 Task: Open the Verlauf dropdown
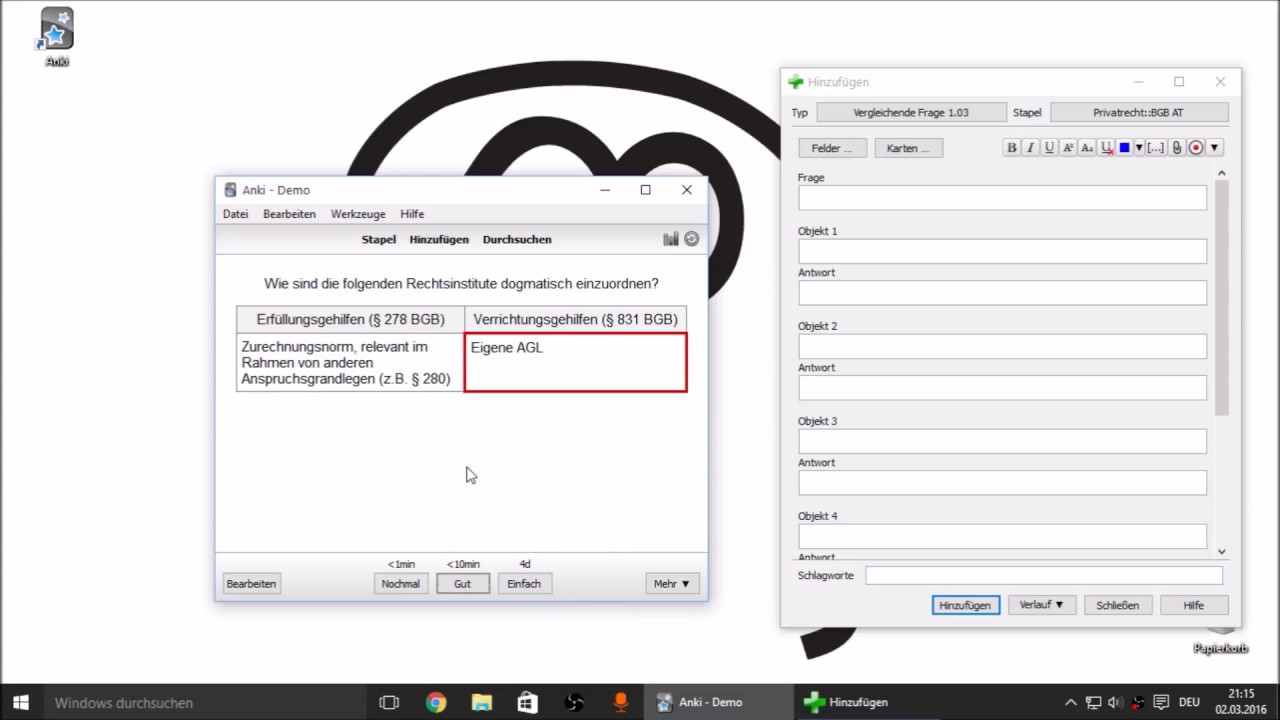tap(1041, 605)
